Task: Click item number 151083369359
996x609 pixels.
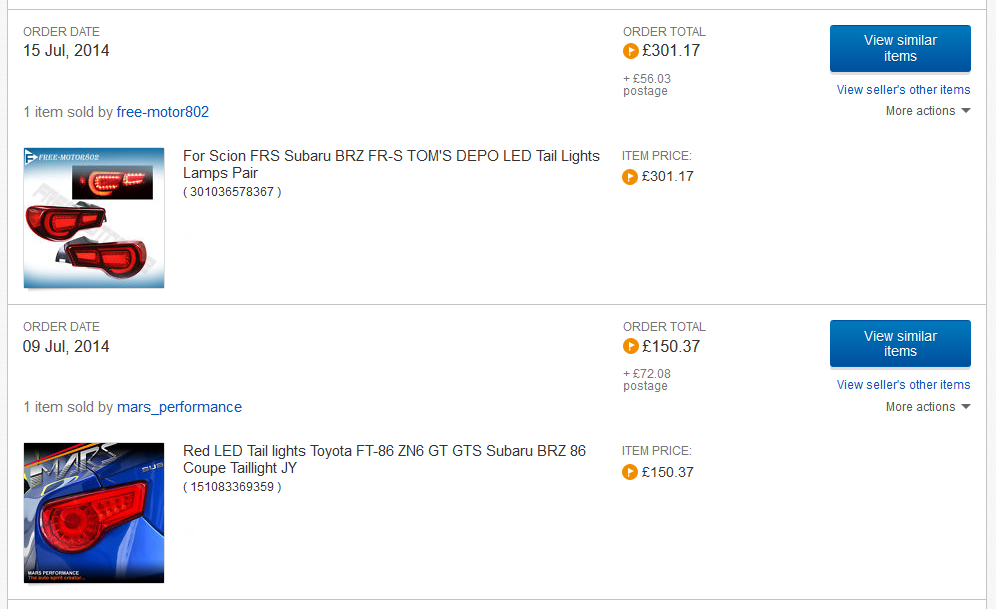Action: (232, 487)
